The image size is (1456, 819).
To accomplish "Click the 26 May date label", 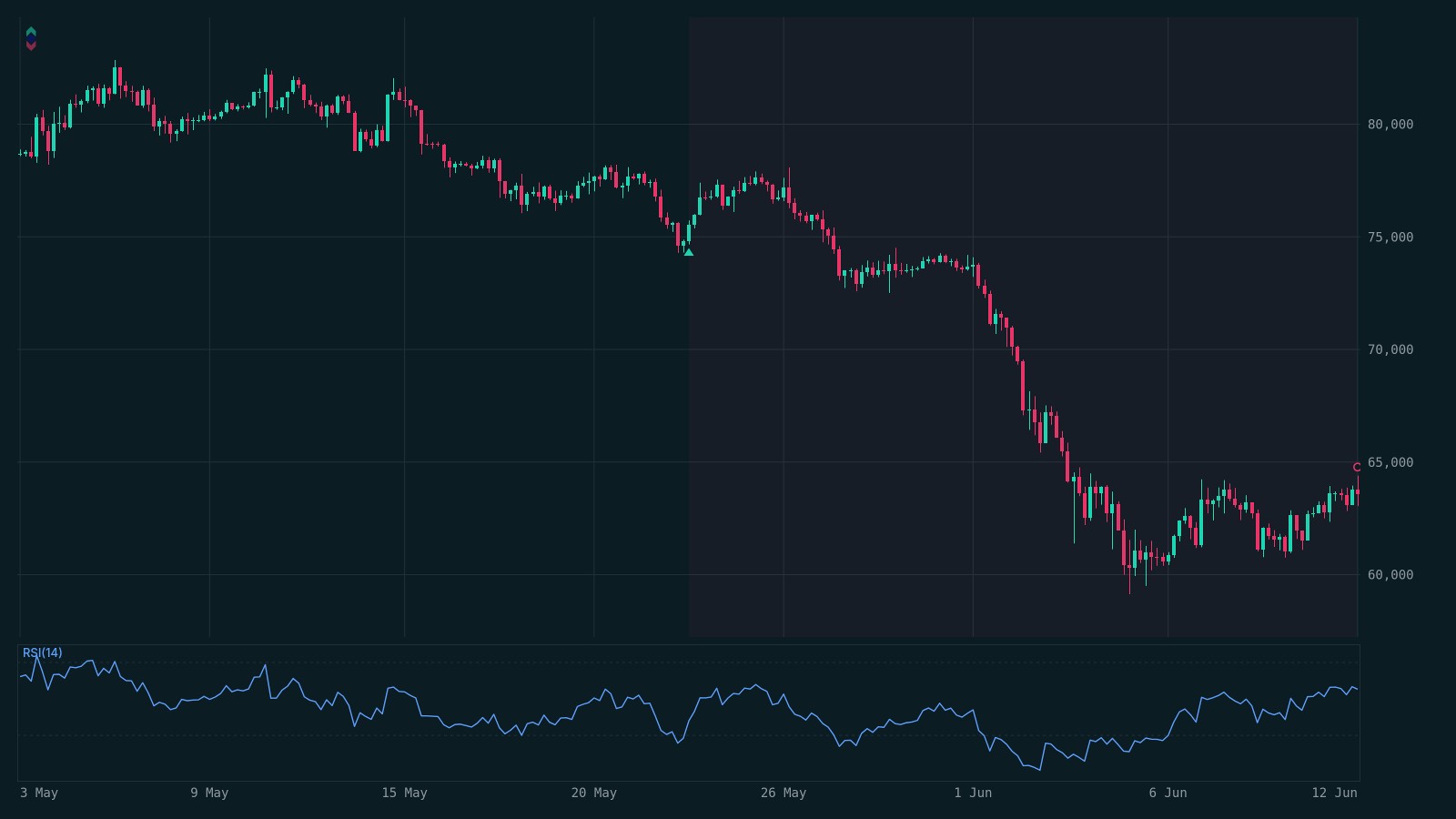I will click(x=784, y=793).
